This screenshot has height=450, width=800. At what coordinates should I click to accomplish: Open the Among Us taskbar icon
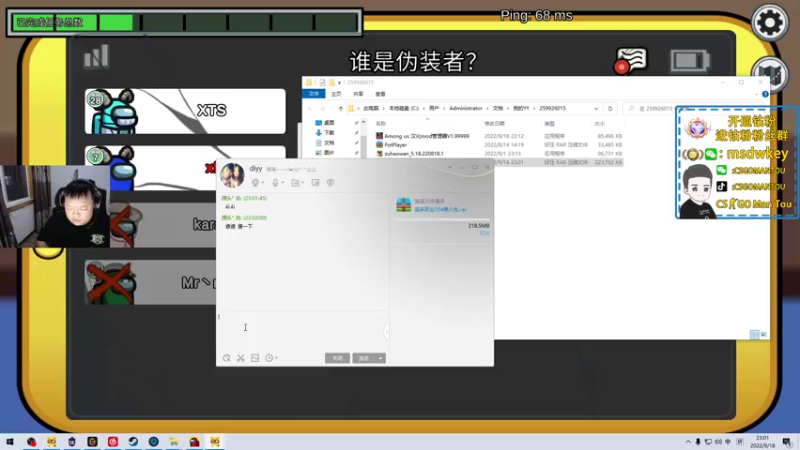tap(194, 441)
